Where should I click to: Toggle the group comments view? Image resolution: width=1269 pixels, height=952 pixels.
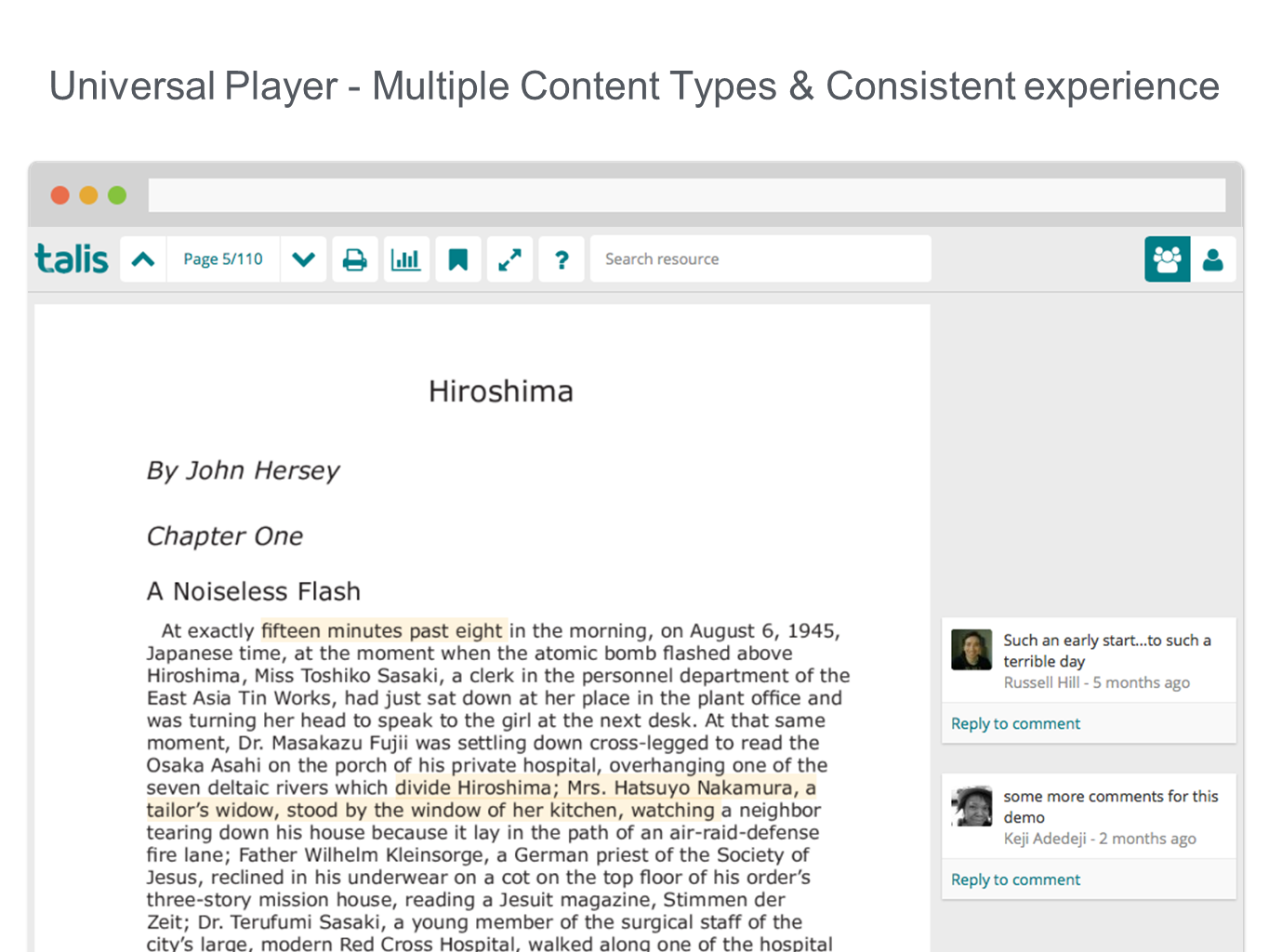coord(1167,259)
